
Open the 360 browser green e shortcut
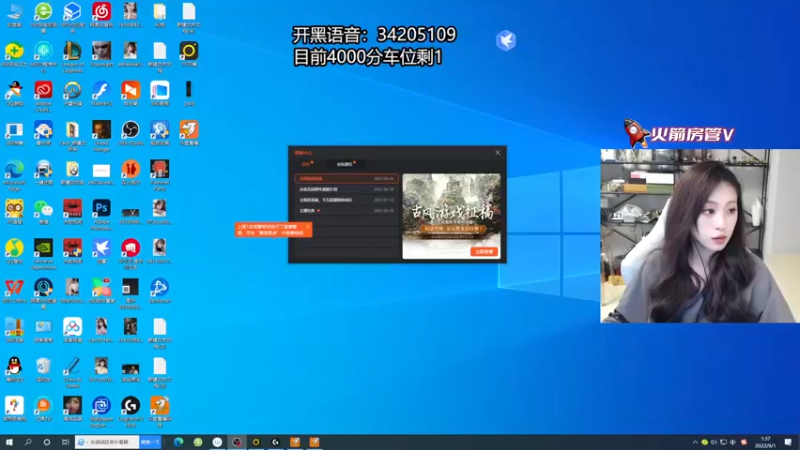[43, 16]
